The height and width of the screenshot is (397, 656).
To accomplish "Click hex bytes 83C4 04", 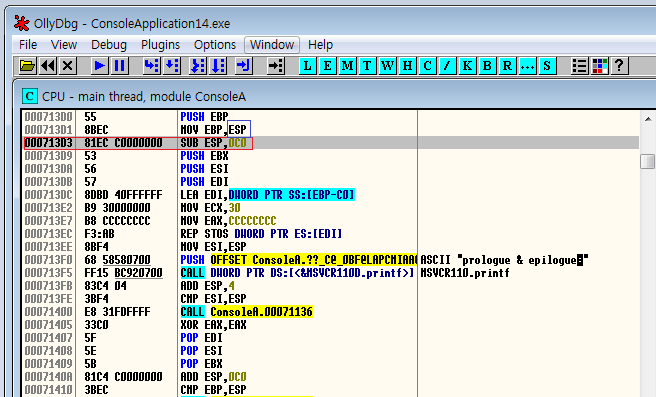I will coord(105,286).
